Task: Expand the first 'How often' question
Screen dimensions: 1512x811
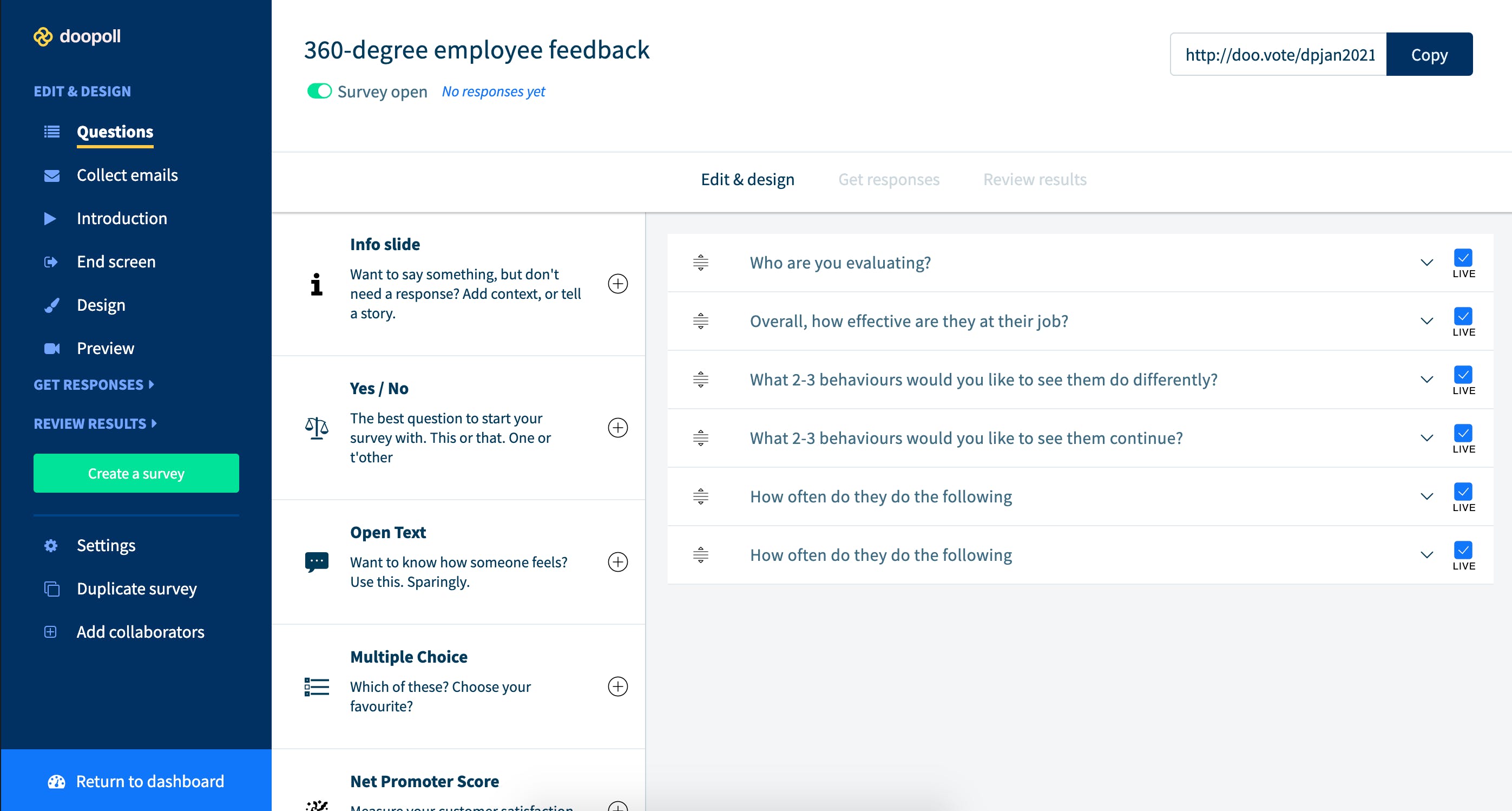Action: click(1426, 497)
